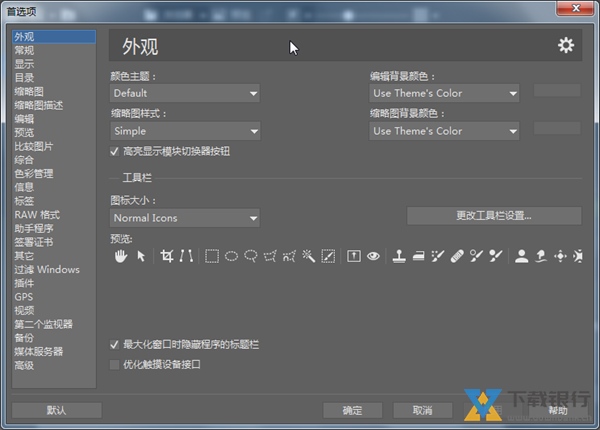Image resolution: width=600 pixels, height=430 pixels.
Task: Select 预览 in the sidebar list
Action: click(x=54, y=133)
